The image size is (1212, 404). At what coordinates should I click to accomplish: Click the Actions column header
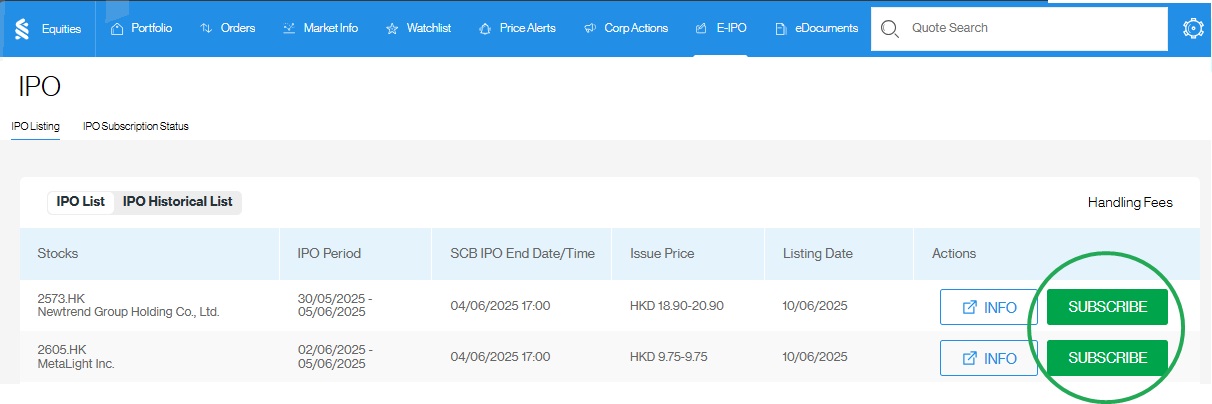954,254
